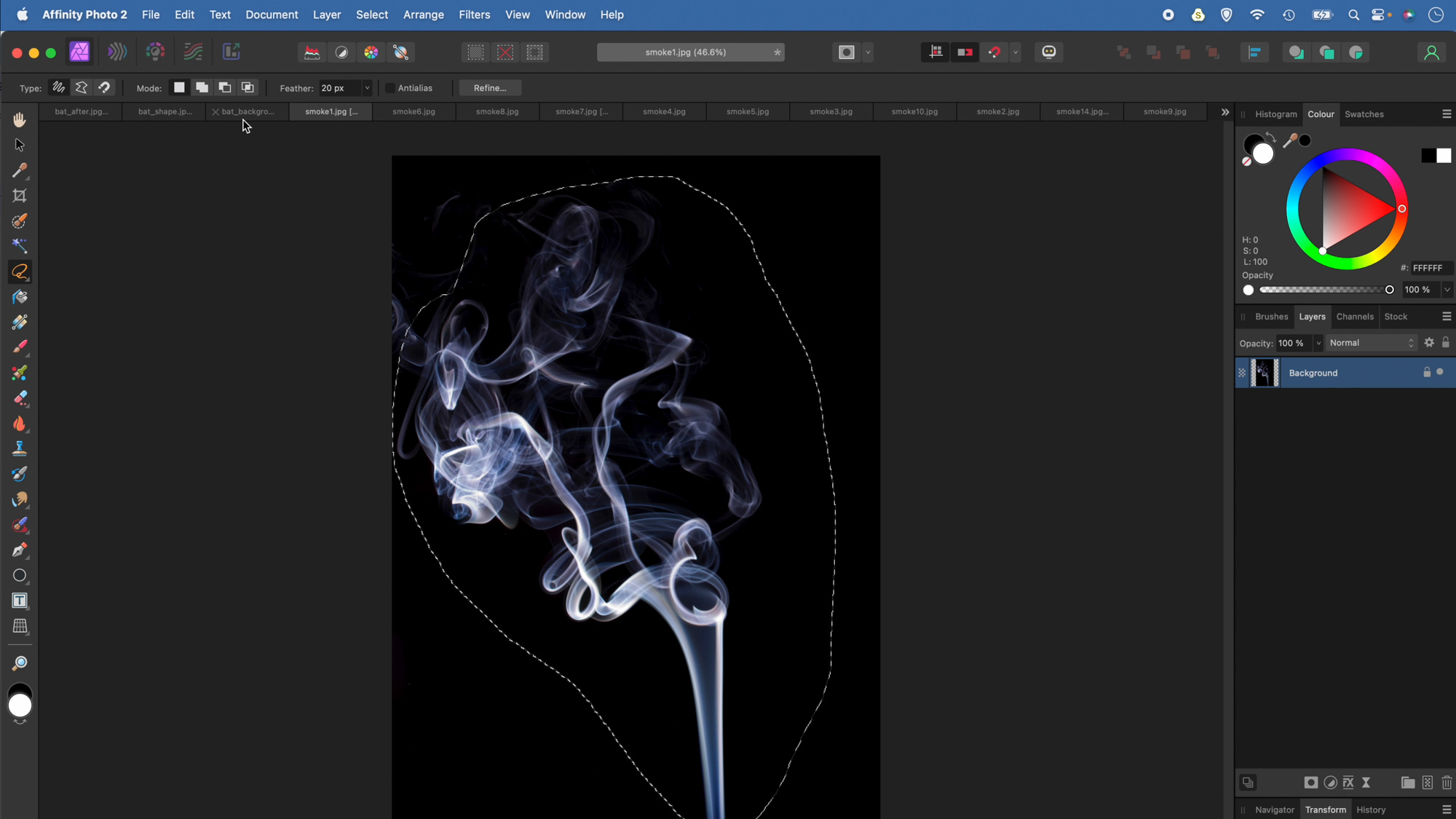Select the Burn brush flame tool
Screen dimensions: 1456x819
click(x=20, y=424)
